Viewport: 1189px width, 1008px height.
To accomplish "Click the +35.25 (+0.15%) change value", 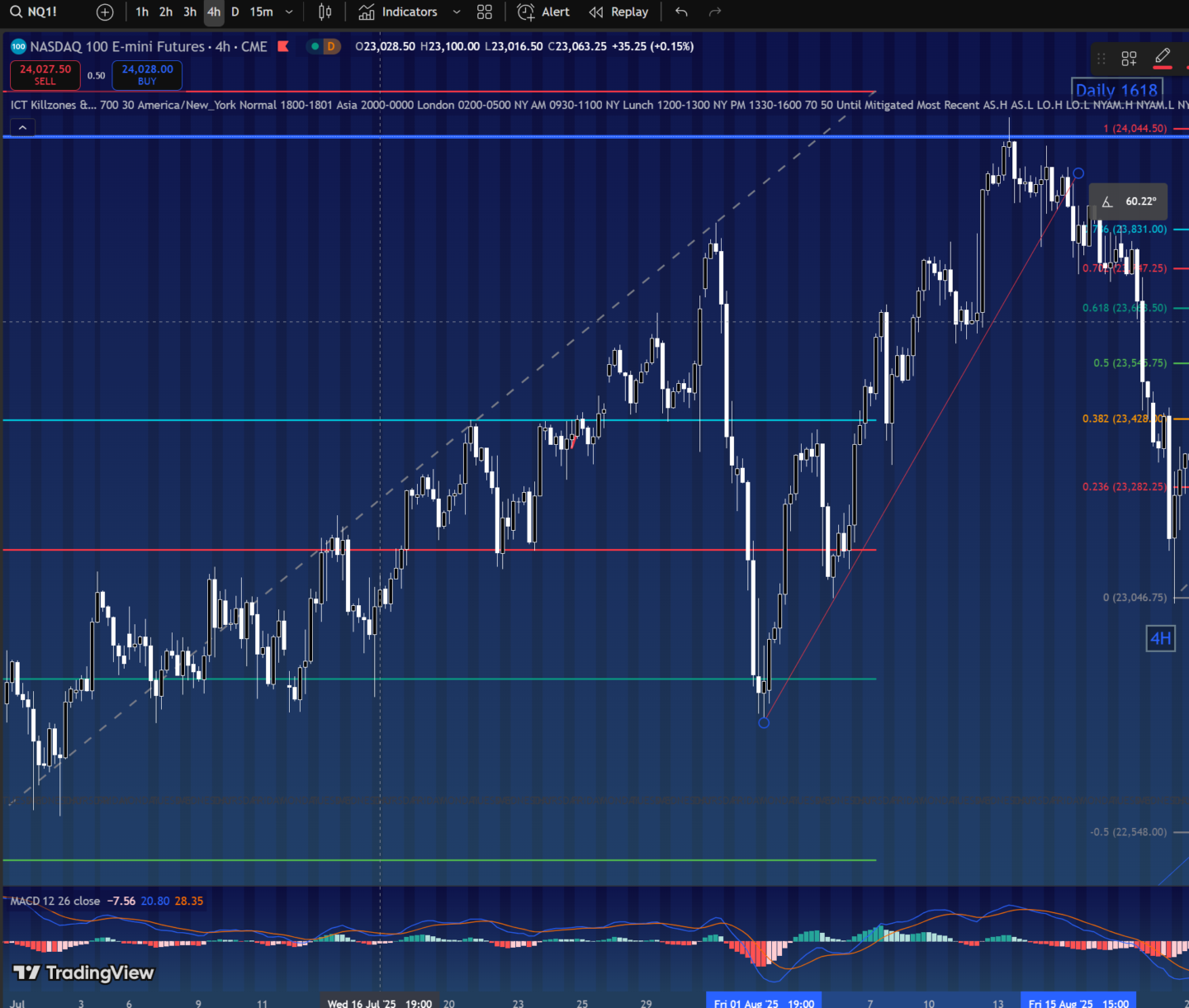I will click(x=652, y=46).
